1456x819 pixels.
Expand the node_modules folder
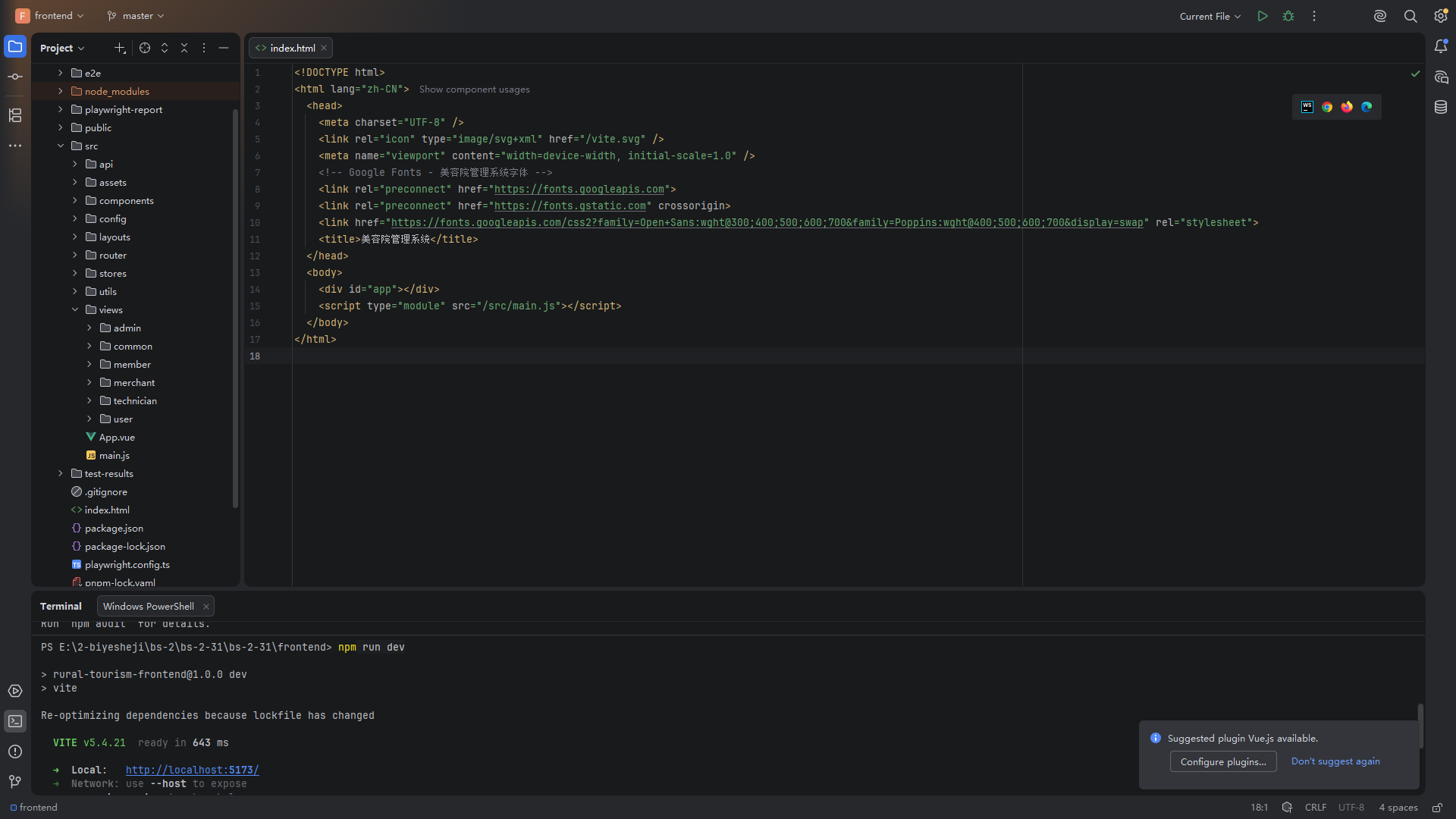click(61, 91)
